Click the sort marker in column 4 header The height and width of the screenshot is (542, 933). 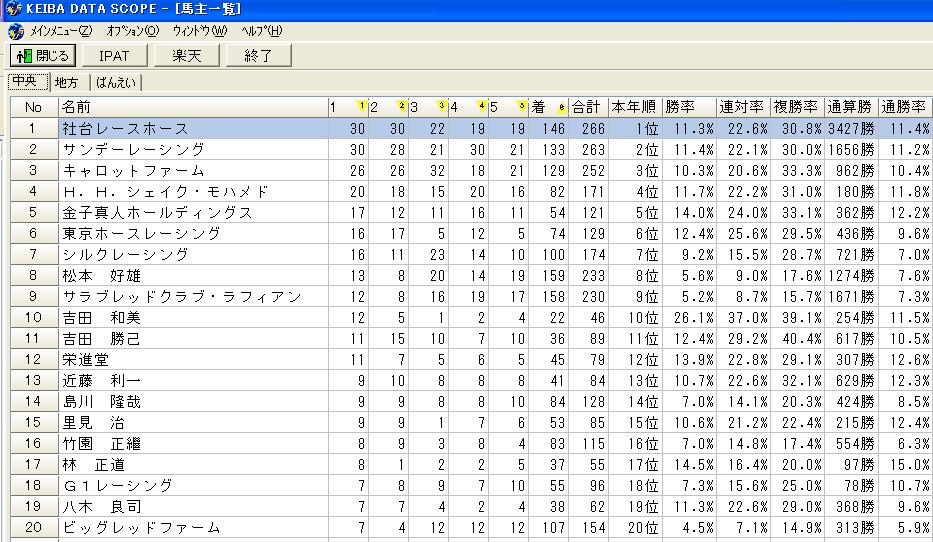[x=482, y=106]
